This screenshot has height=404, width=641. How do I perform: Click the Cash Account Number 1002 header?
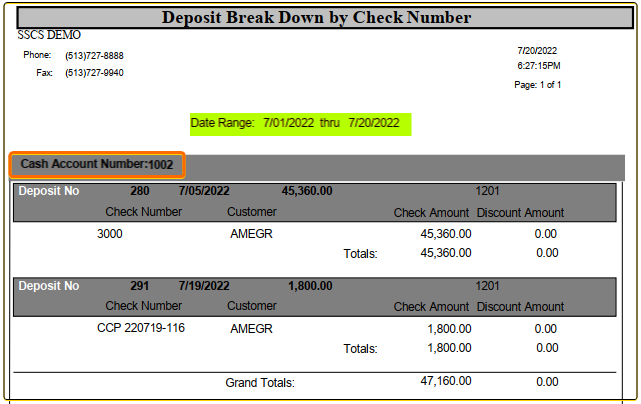97,164
